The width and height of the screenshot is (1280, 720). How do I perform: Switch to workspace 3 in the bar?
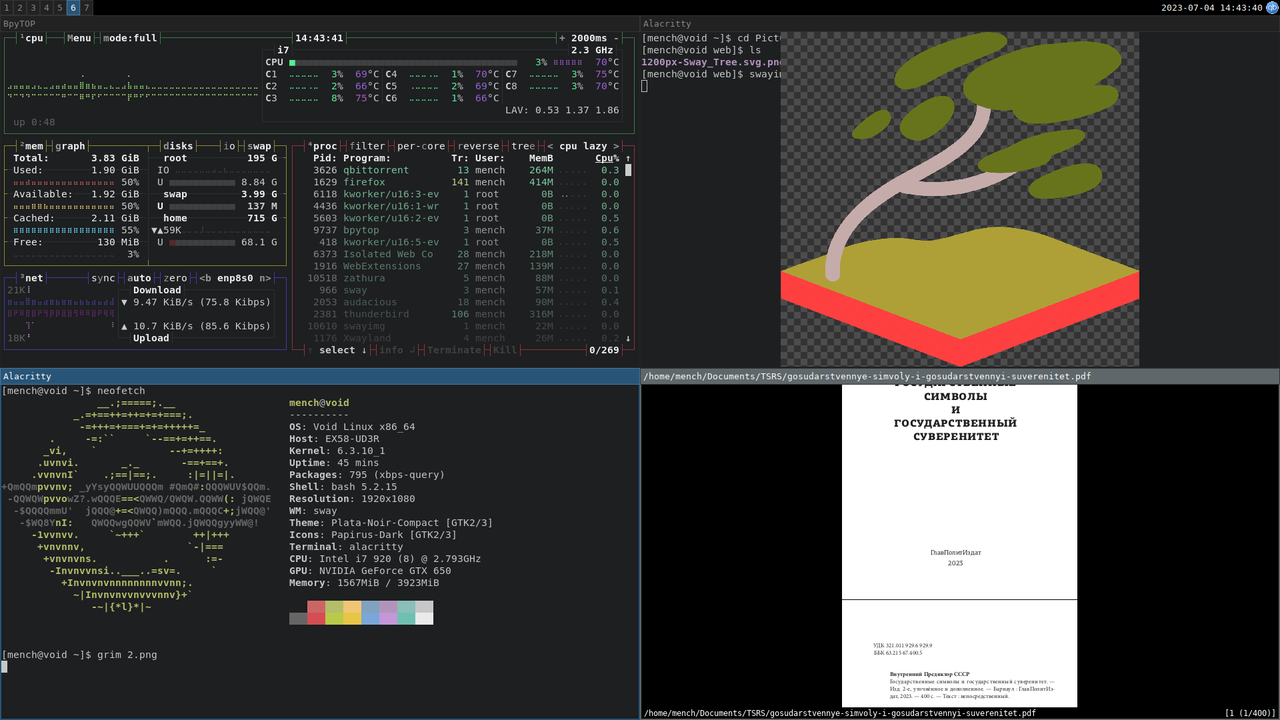[x=33, y=7]
